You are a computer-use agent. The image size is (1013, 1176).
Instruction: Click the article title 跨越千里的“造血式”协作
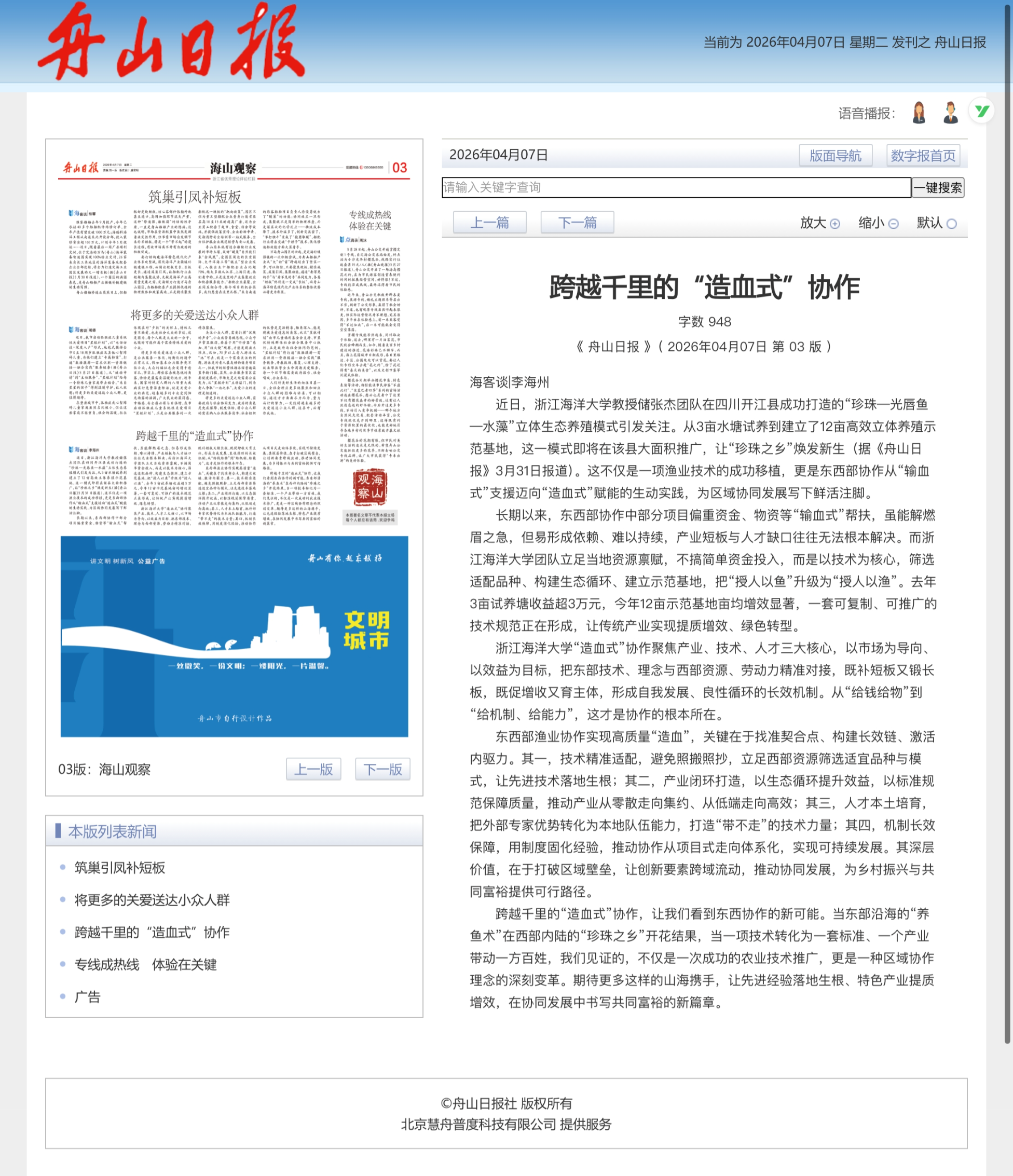point(704,286)
